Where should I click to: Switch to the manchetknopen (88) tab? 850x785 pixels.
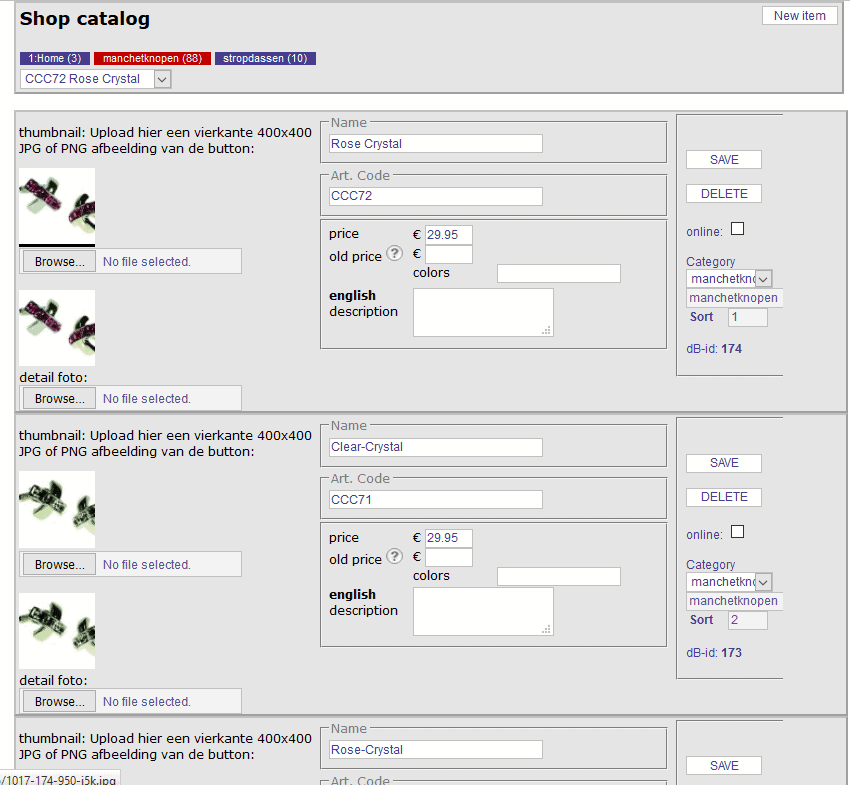pyautogui.click(x=152, y=59)
